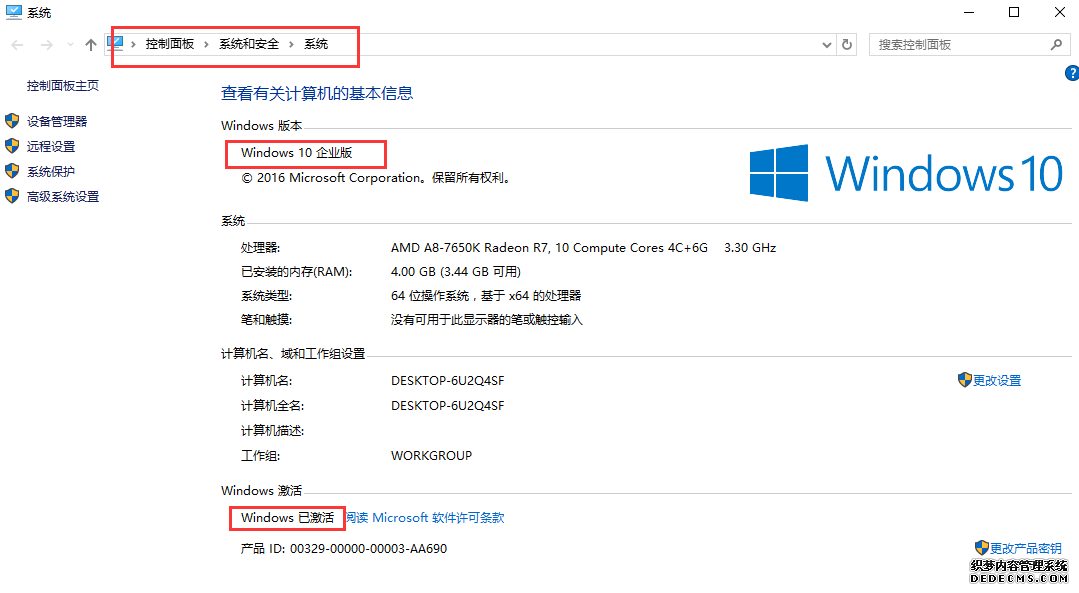Minimize the 系统 window

point(969,12)
